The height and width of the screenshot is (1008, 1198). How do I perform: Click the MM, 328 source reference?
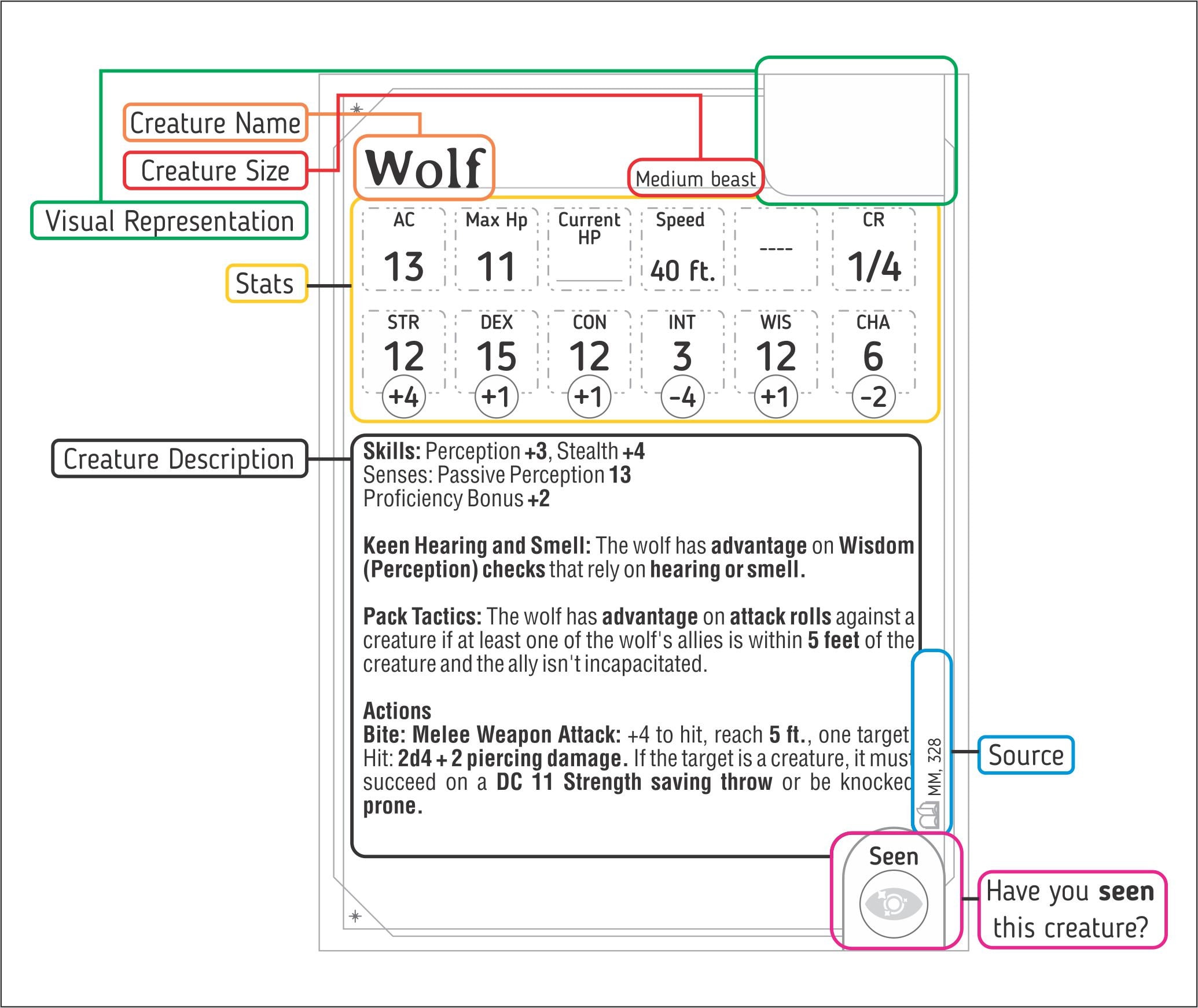tap(934, 767)
